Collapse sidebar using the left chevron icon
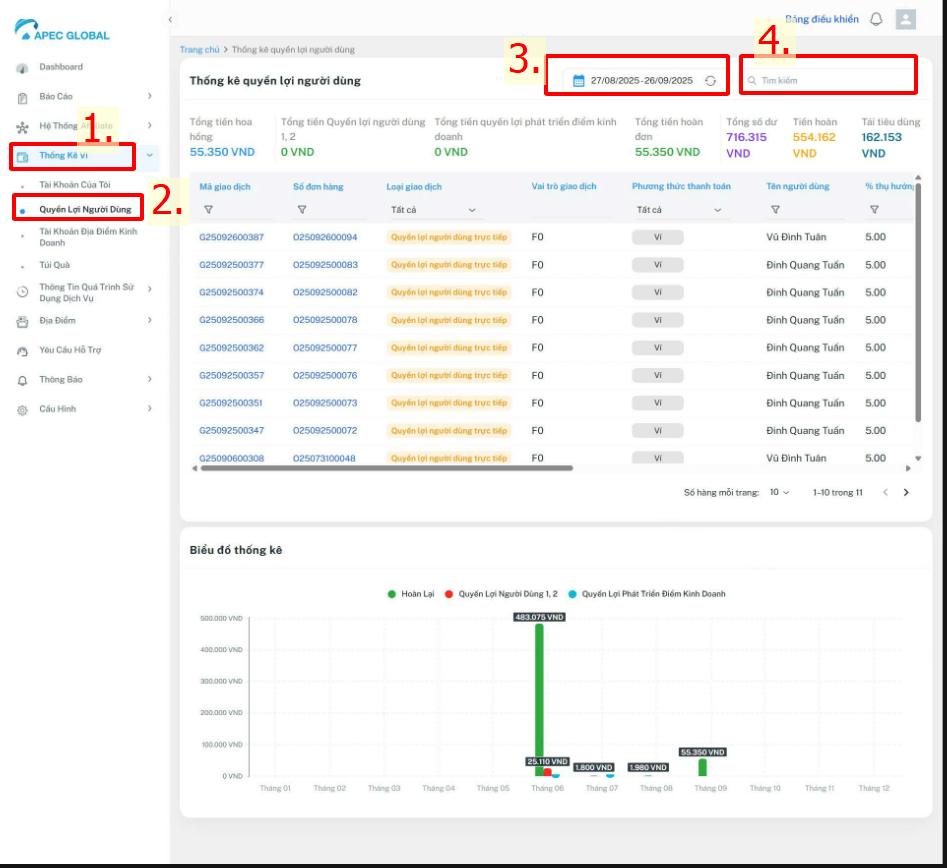Screen dimensions: 947x868 (x=170, y=19)
